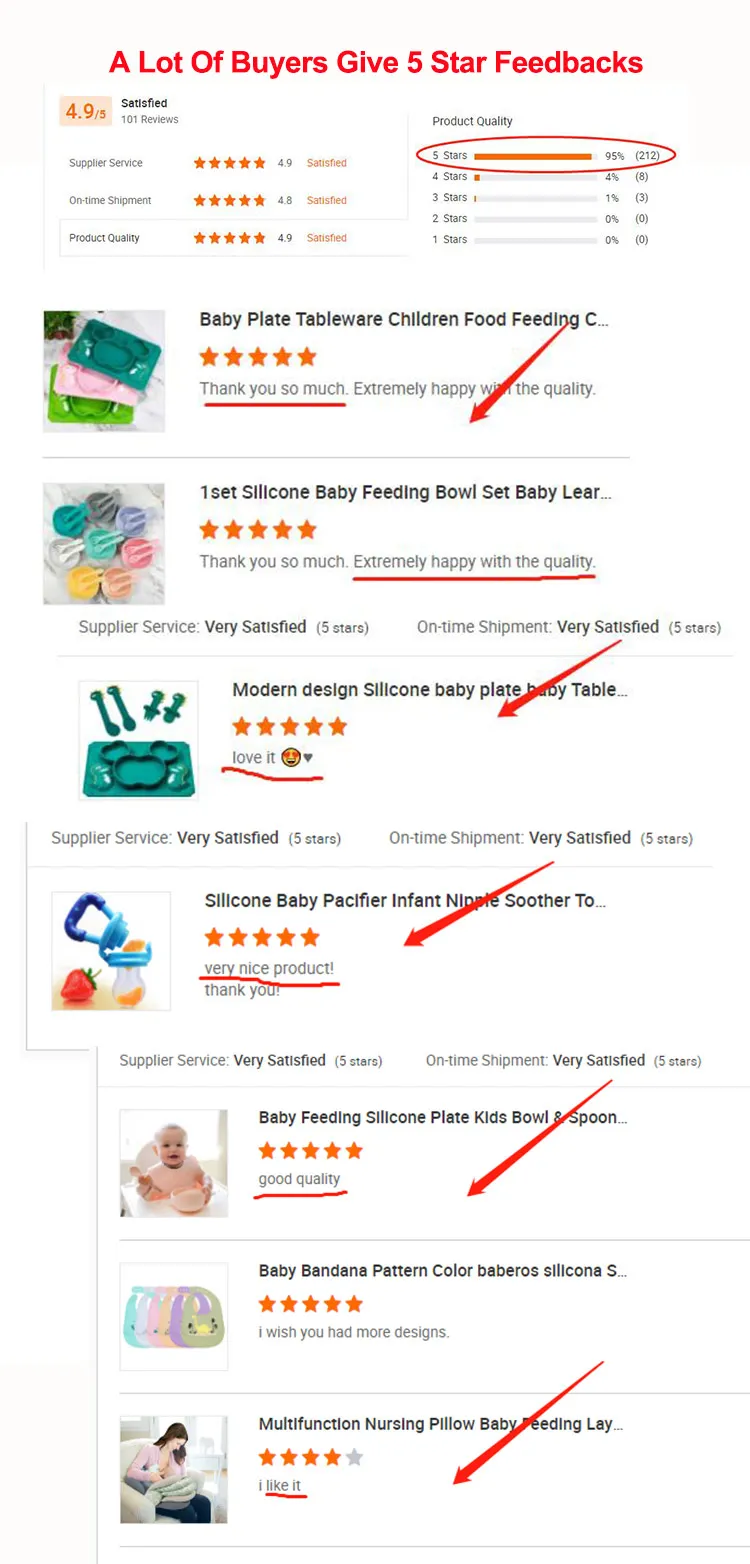This screenshot has height=1564, width=750.
Task: Open Baby Bandana Pattern Color baberos title
Action: point(443,1271)
